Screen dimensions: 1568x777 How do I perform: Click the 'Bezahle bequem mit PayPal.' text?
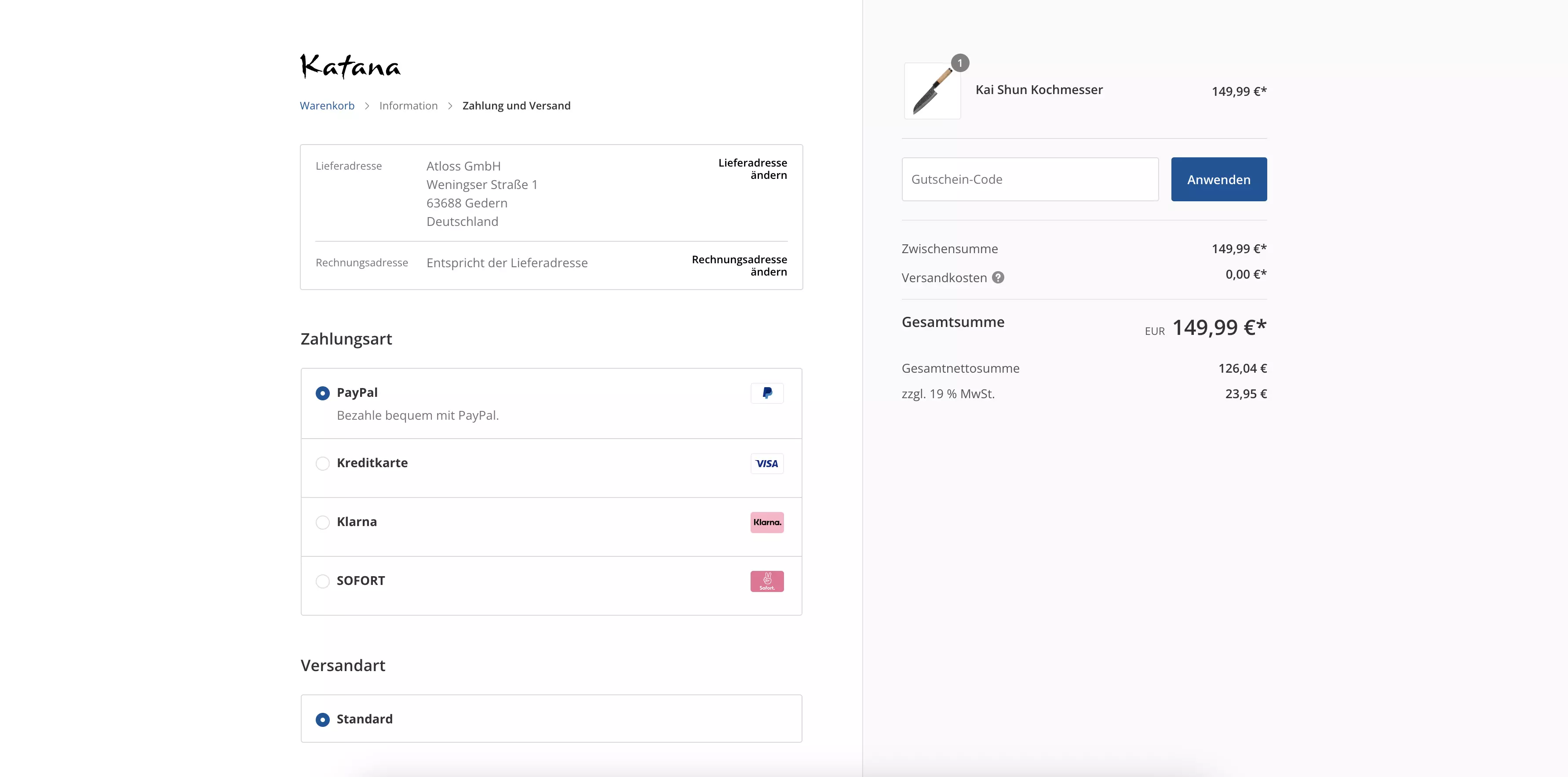pyautogui.click(x=418, y=415)
